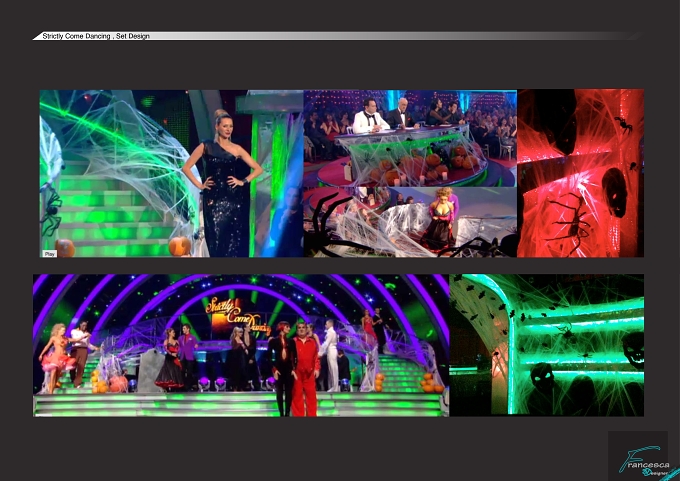
Task: Open the judges' desk with pumpkins photo
Action: [x=410, y=138]
